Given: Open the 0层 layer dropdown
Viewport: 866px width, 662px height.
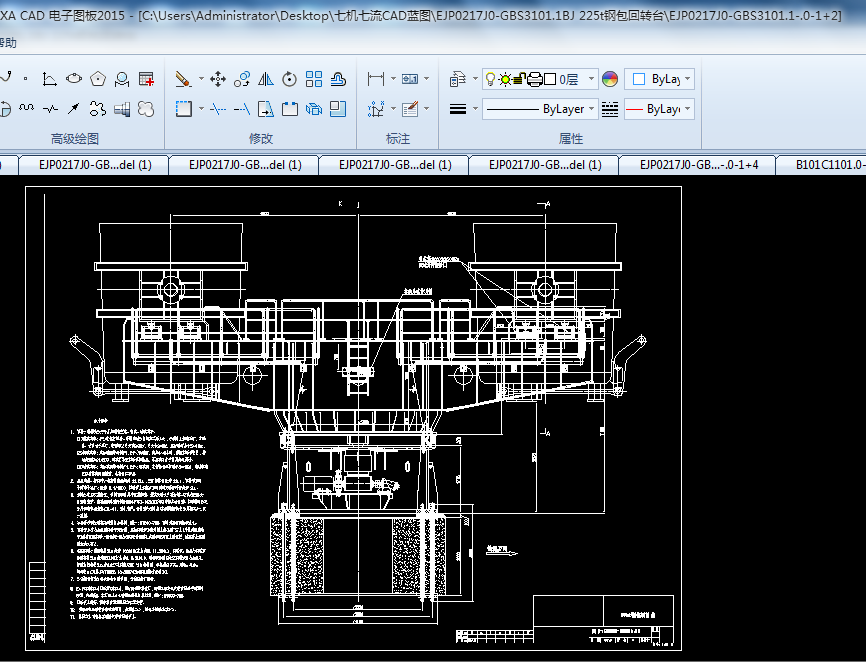Looking at the screenshot, I should [x=591, y=79].
